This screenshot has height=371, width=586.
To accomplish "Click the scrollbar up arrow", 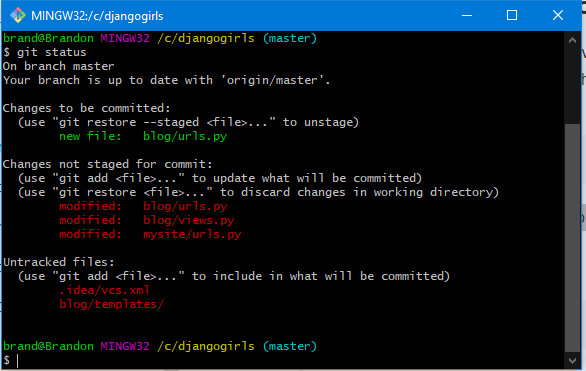I will pos(572,40).
